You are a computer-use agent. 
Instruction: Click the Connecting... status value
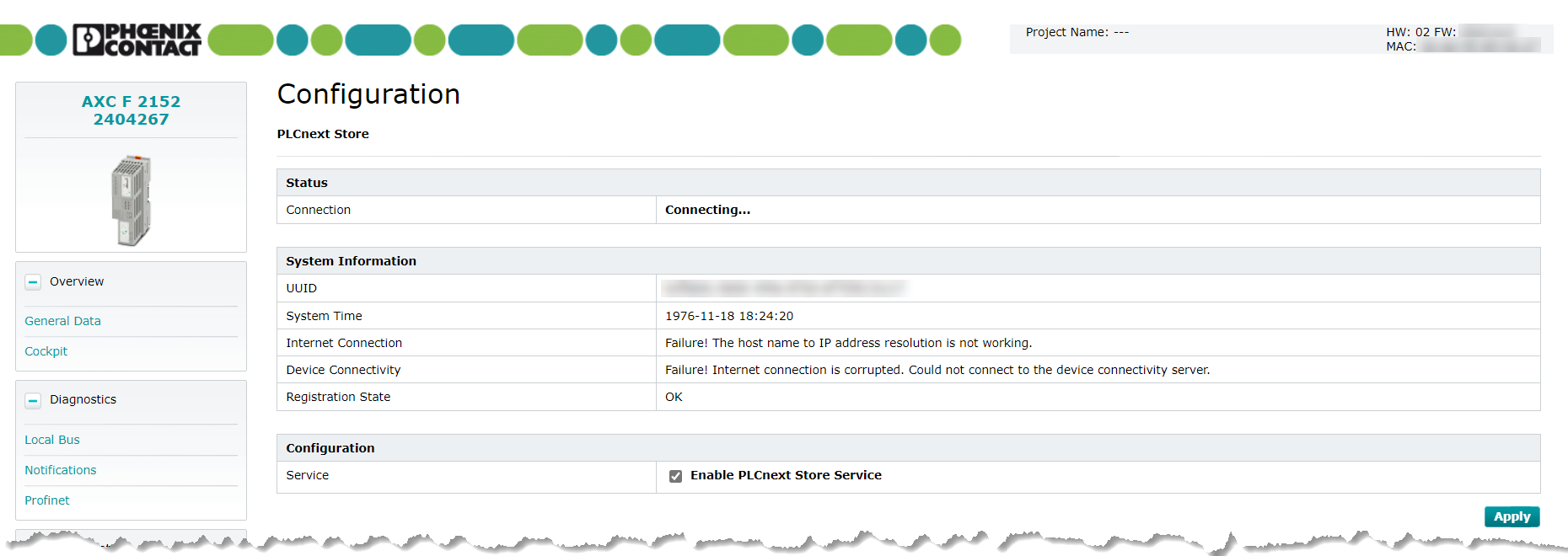point(707,210)
